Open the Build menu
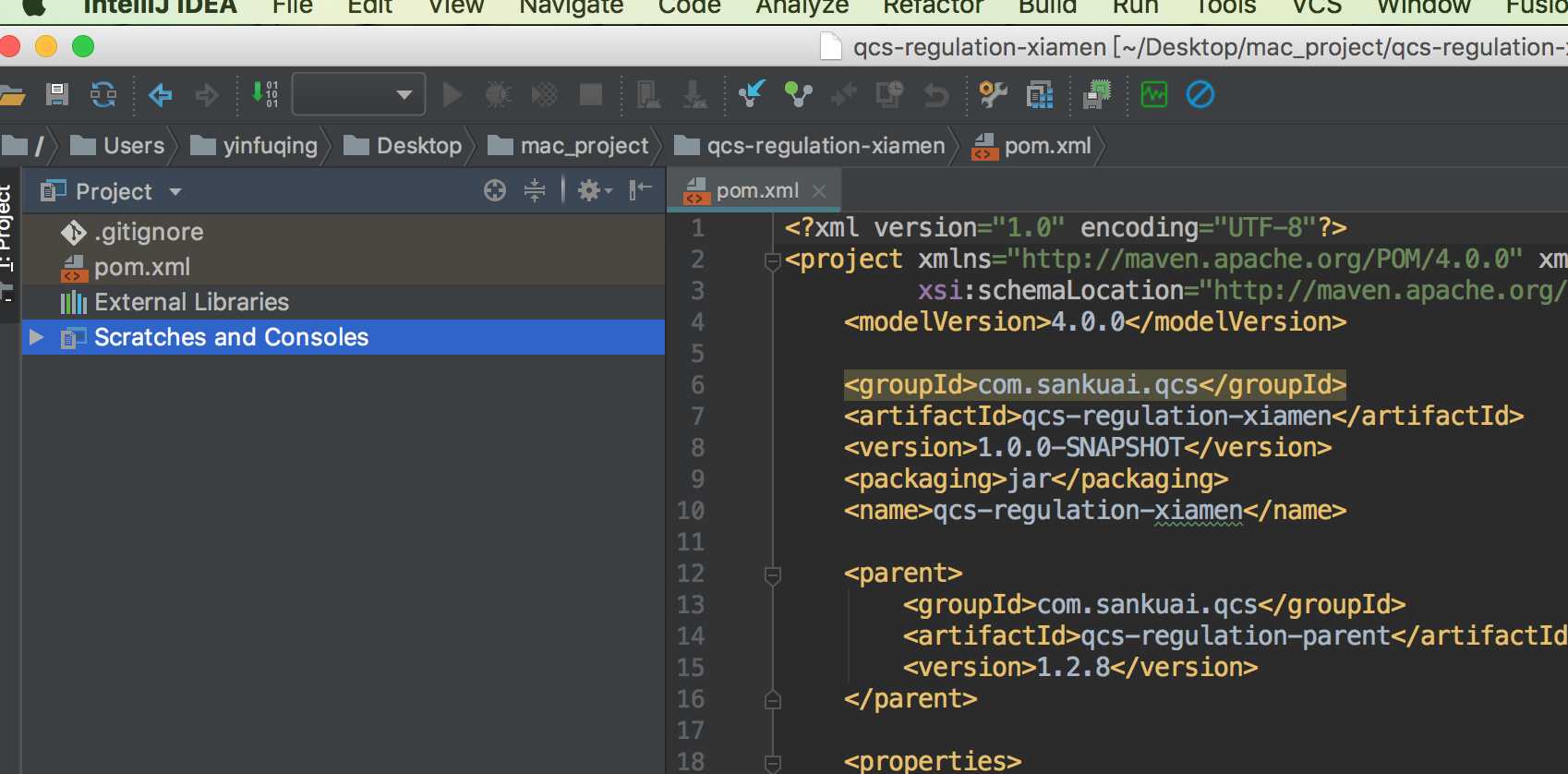 pyautogui.click(x=1047, y=7)
